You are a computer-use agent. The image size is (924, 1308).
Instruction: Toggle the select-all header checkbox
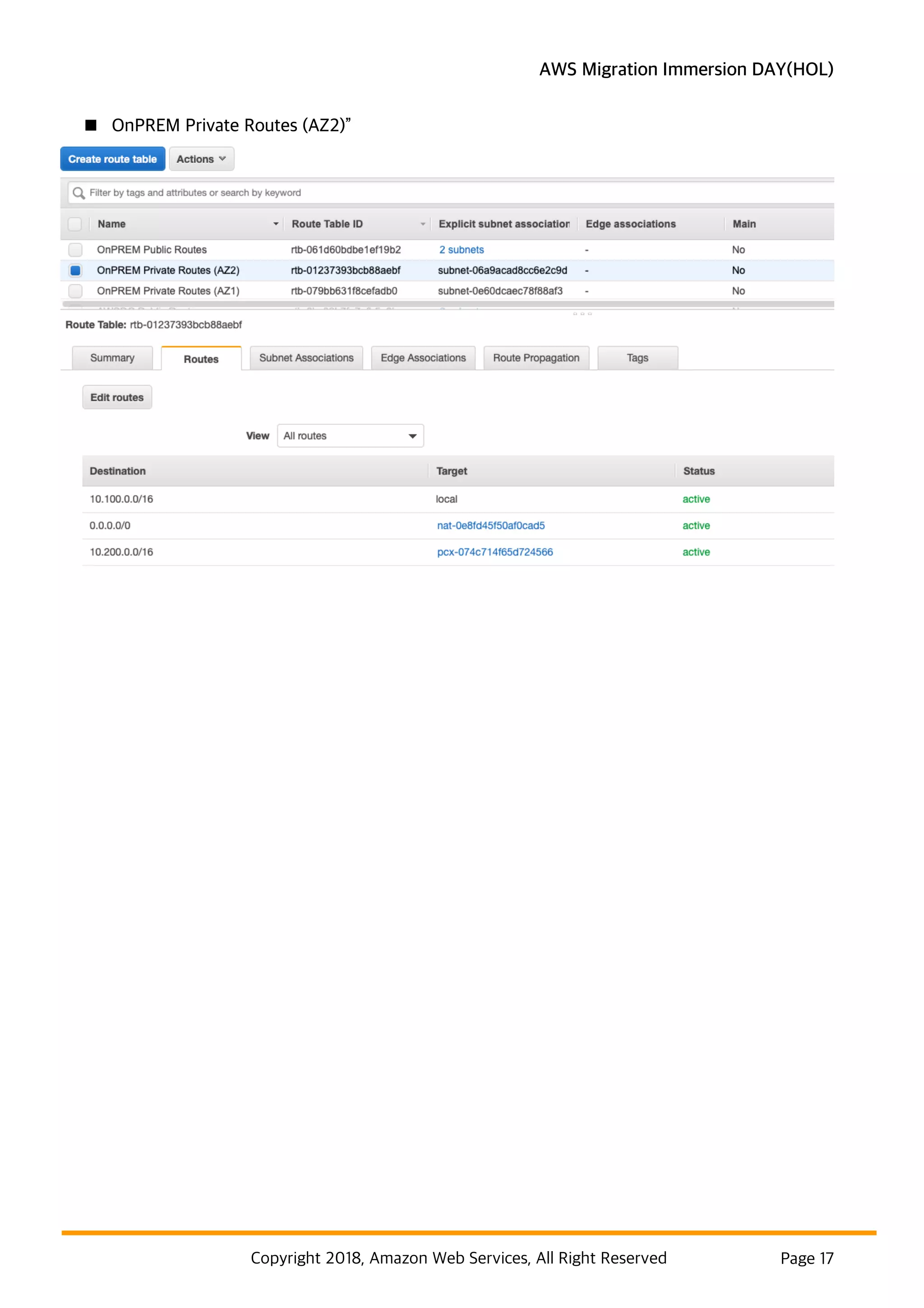coord(74,224)
